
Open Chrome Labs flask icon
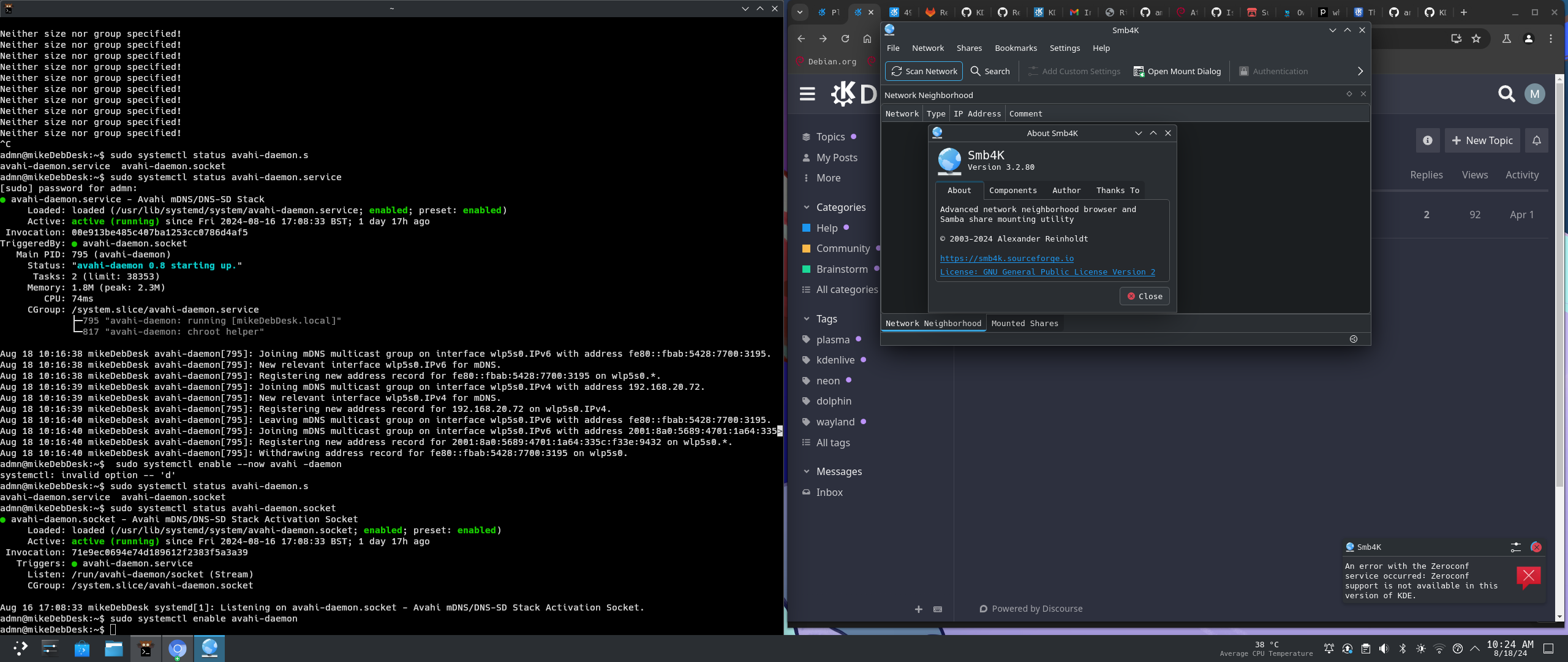(1506, 39)
